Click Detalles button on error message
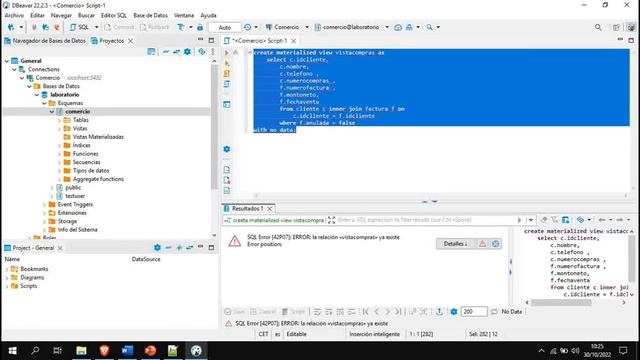 (x=456, y=244)
